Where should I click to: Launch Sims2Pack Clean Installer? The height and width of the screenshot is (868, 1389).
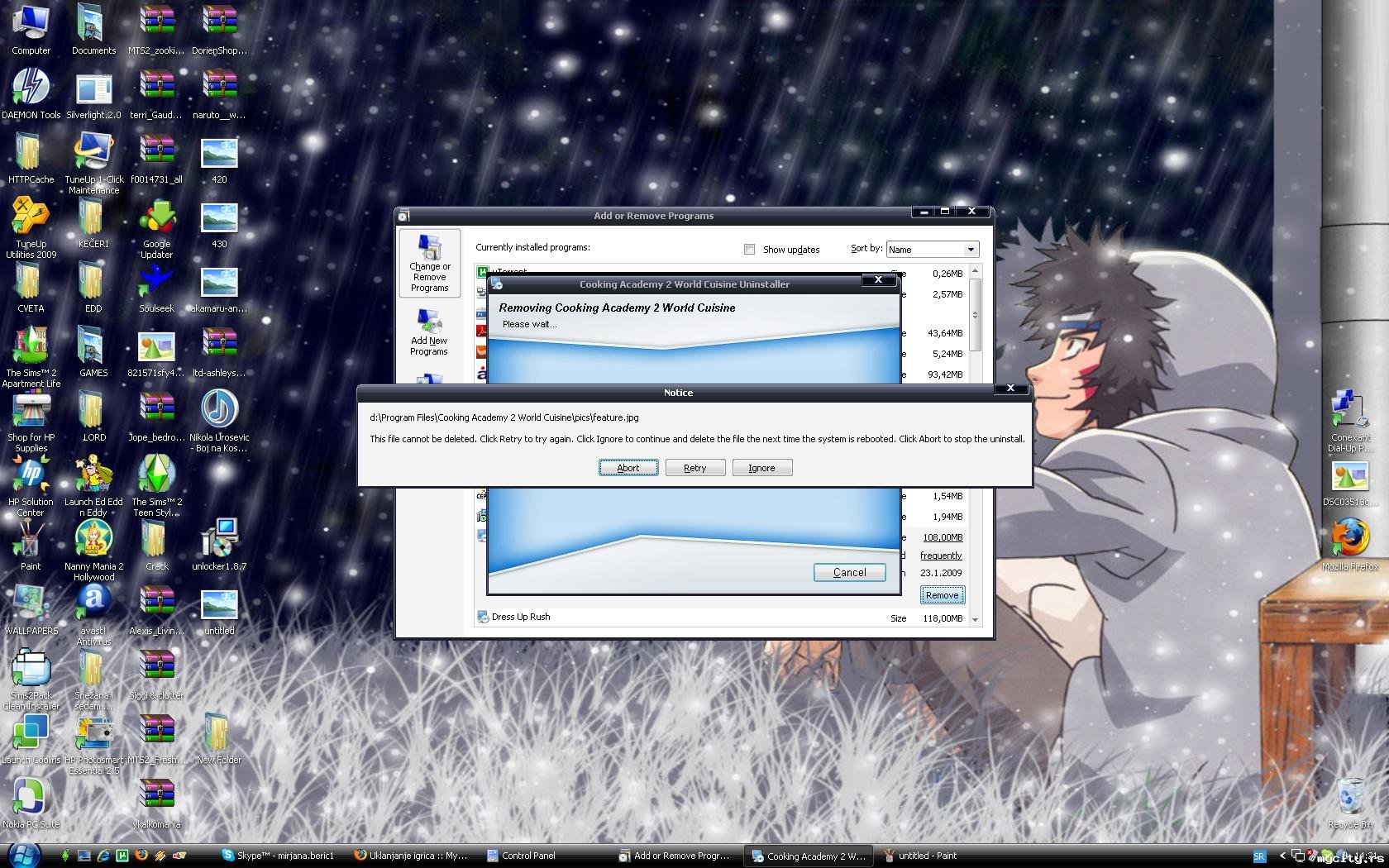31,680
